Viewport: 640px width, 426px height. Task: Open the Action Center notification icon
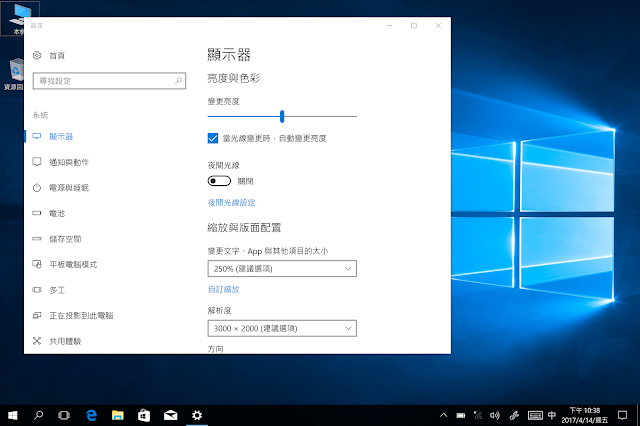(622, 415)
